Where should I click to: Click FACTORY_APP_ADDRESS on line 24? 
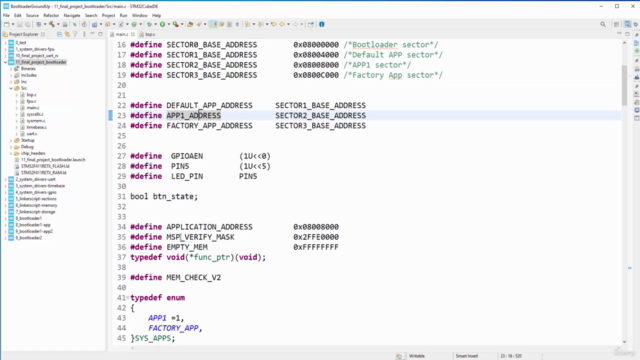coord(209,125)
